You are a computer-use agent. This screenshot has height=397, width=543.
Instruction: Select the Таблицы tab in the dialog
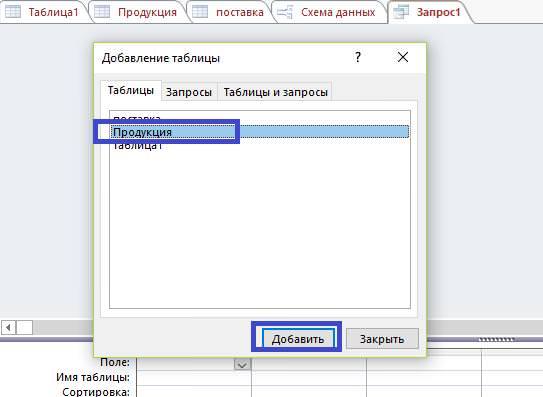[131, 90]
